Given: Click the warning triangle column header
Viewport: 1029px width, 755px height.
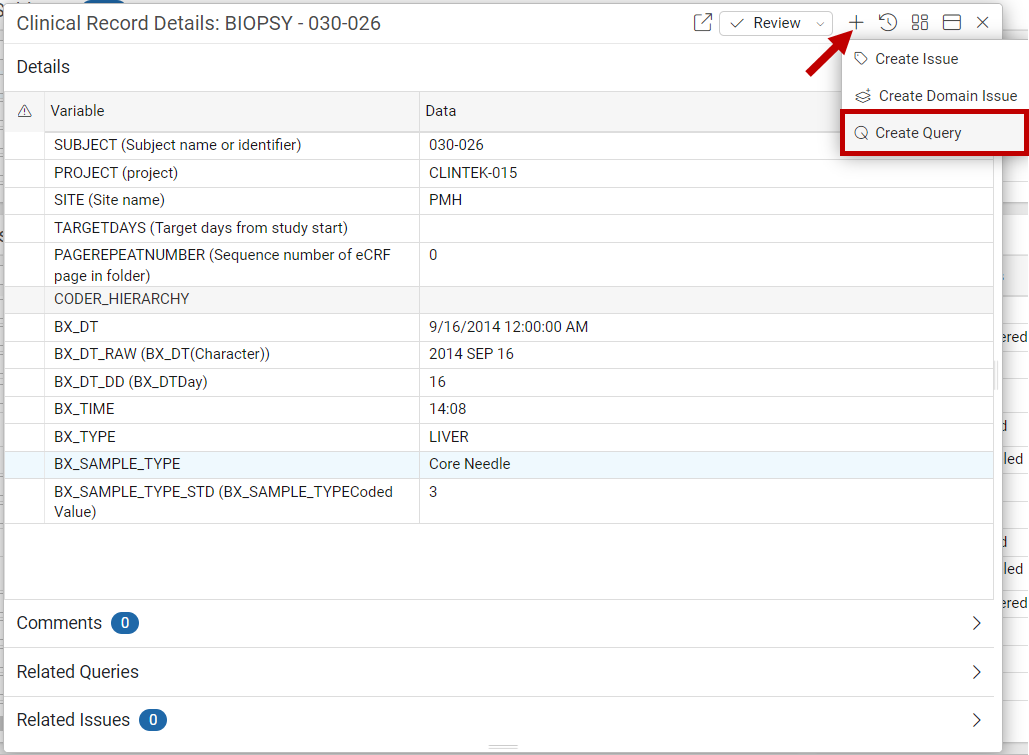Looking at the screenshot, I should tap(24, 111).
